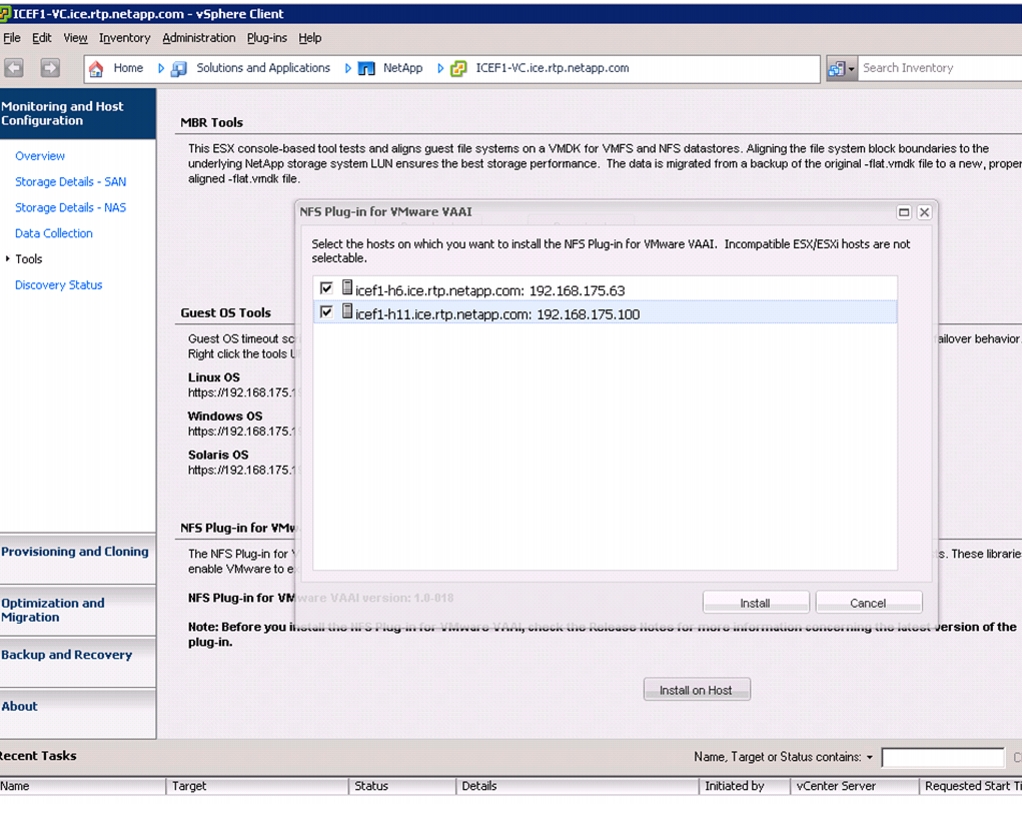
Task: Click the ICEF1-VC vCenter server icon
Action: pyautogui.click(x=459, y=68)
